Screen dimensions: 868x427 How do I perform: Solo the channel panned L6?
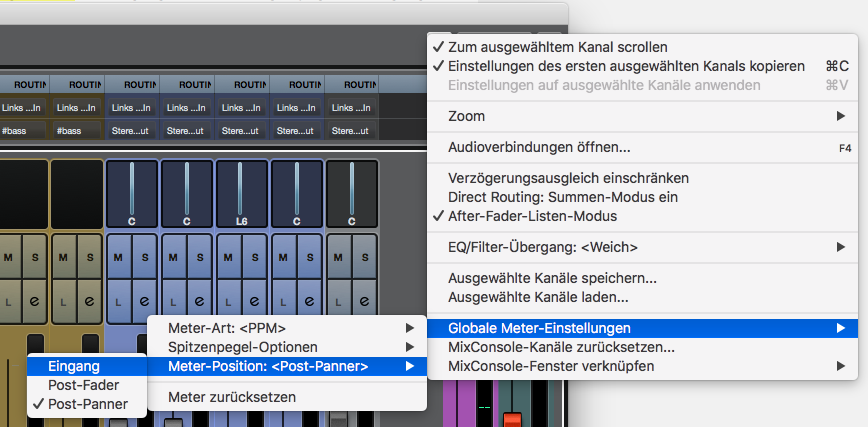(254, 257)
